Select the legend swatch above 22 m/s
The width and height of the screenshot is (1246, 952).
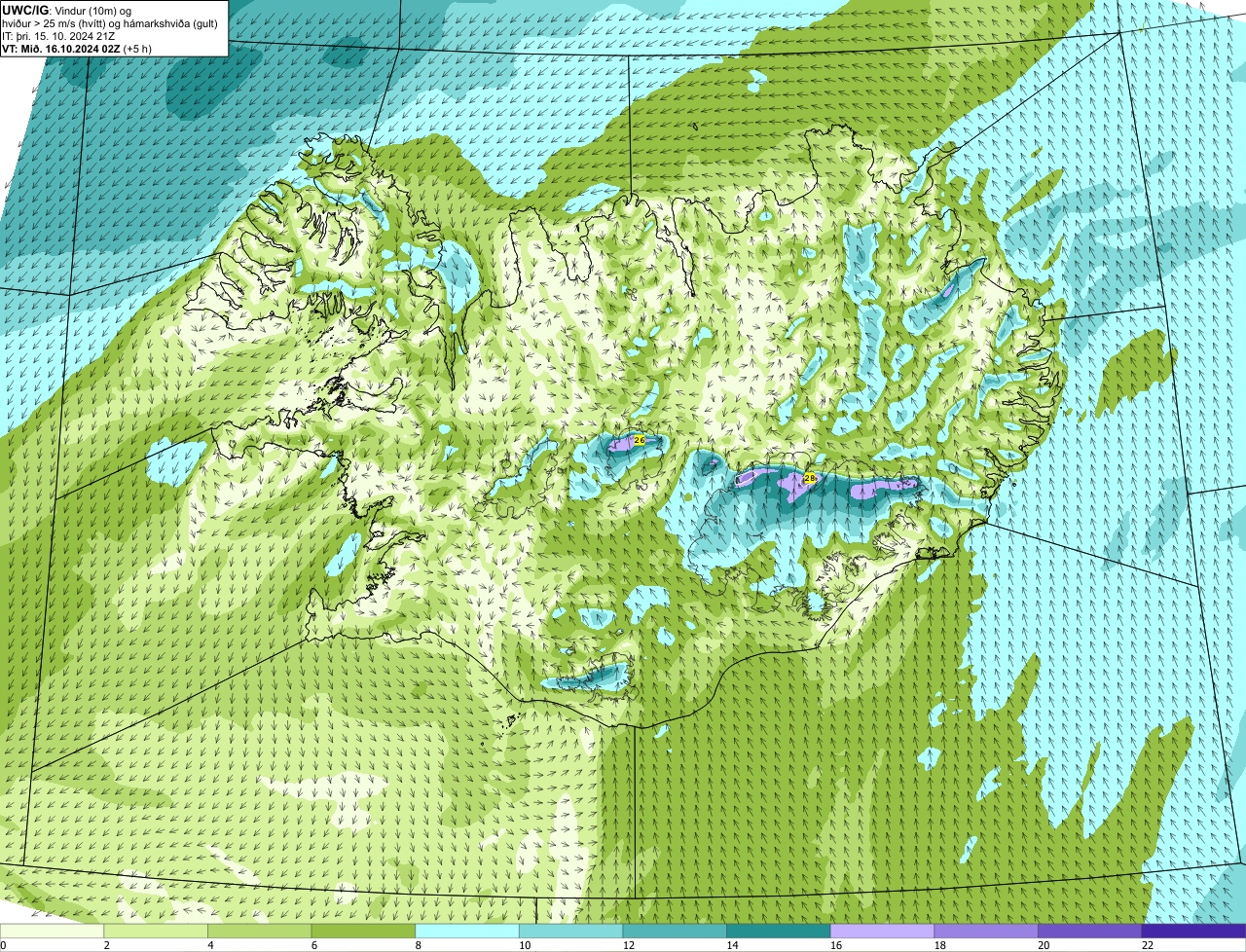coord(1194,931)
